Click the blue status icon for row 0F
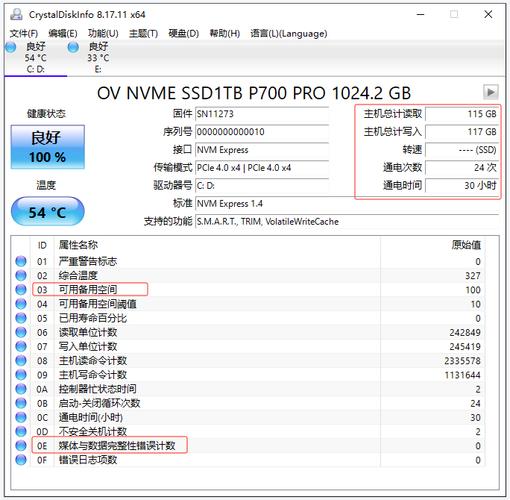This screenshot has height=500, width=510. click(x=21, y=460)
